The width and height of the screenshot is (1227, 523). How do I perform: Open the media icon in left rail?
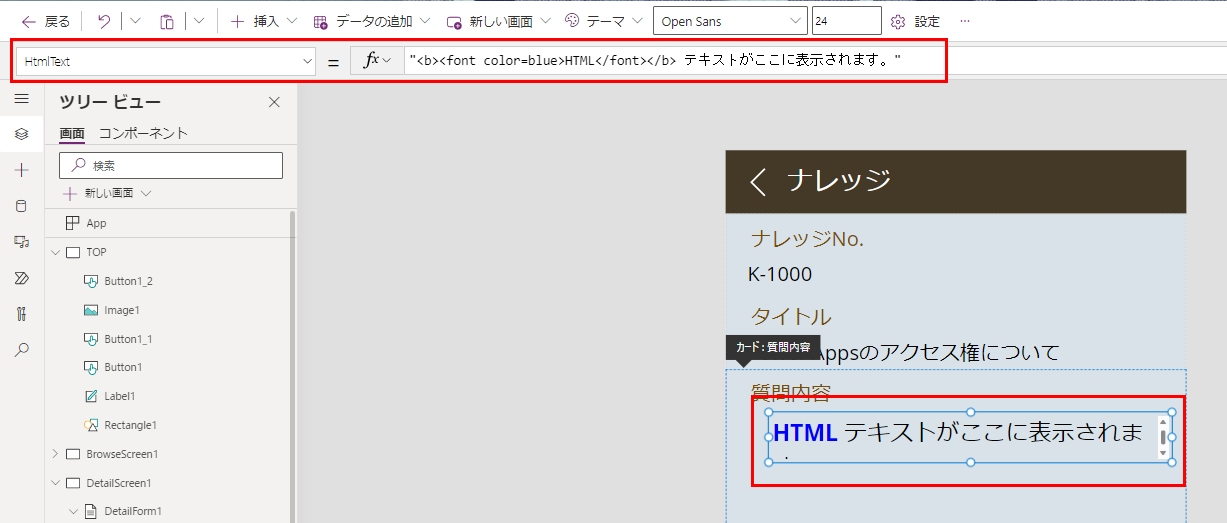[x=21, y=242]
